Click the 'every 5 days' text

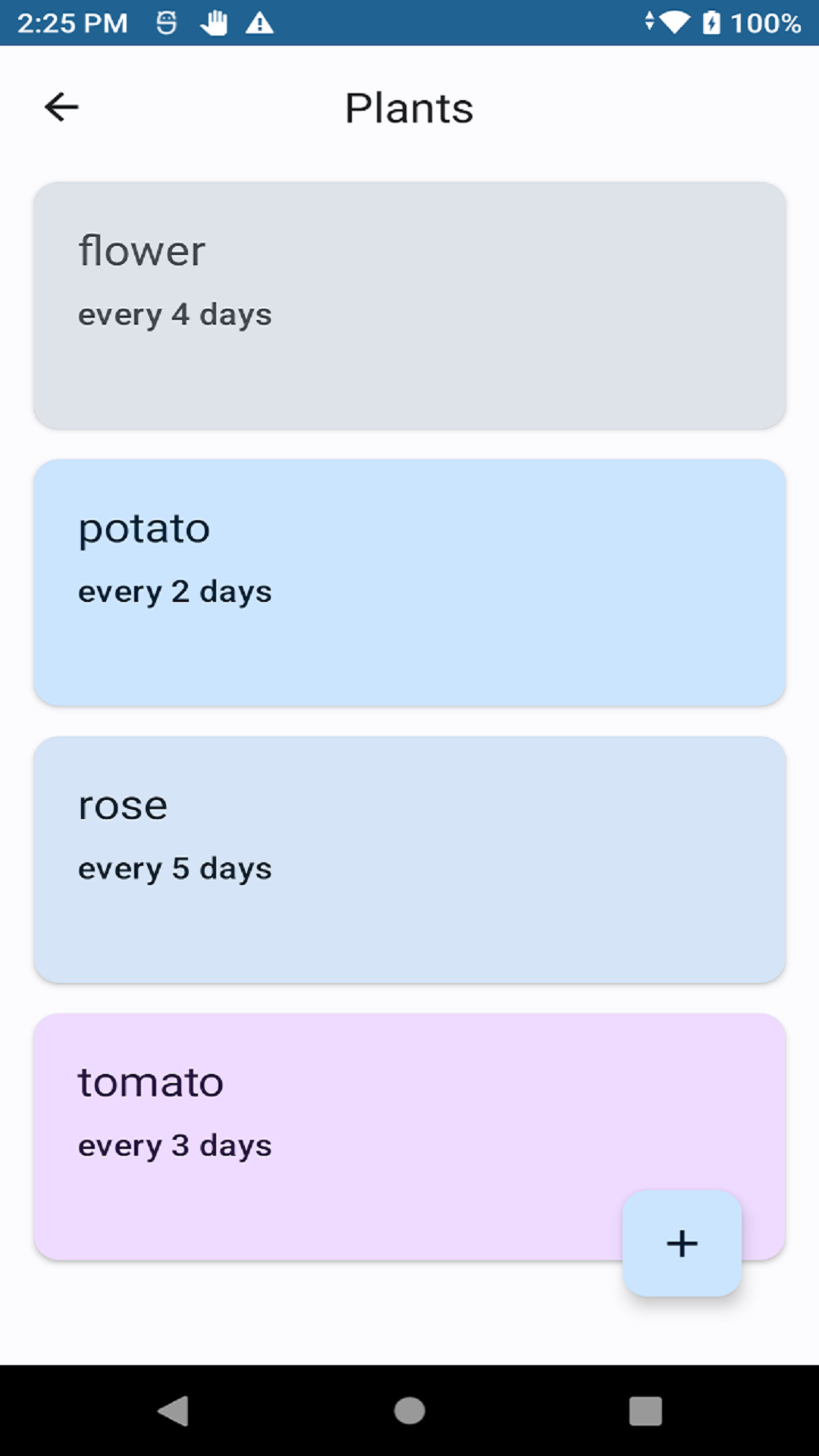[175, 868]
